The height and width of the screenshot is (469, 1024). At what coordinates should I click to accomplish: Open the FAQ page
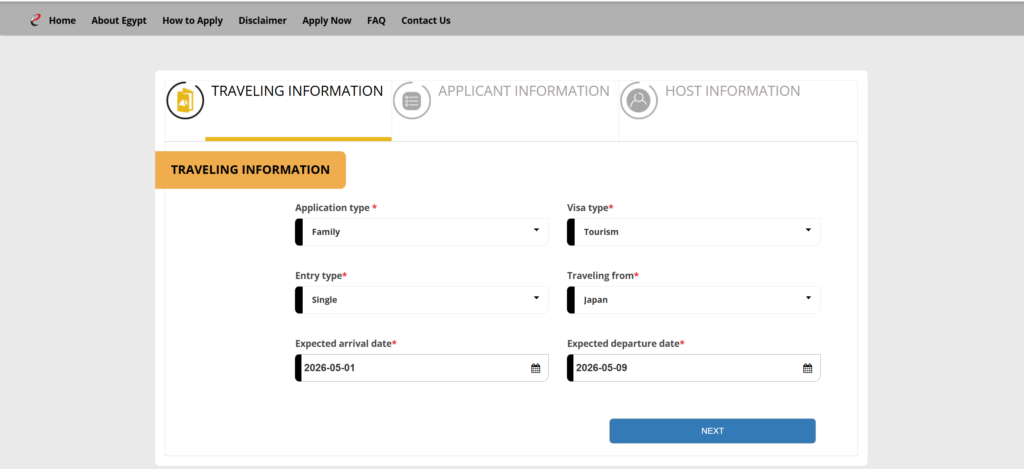(376, 20)
